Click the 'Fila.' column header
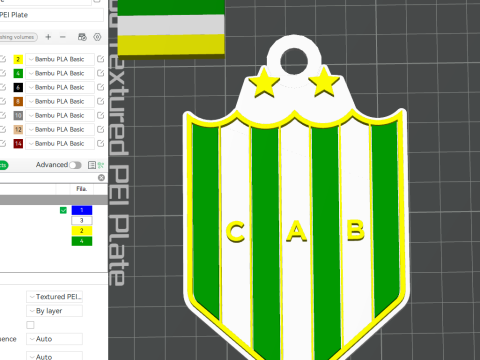Screen dimensions: 480x360 click(x=82, y=189)
